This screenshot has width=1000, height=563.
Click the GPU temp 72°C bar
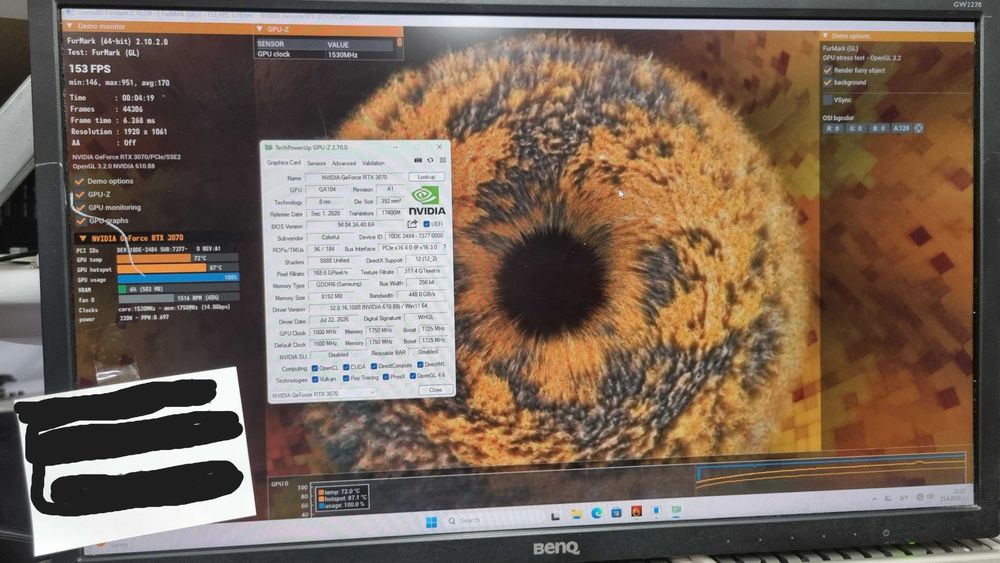point(178,258)
